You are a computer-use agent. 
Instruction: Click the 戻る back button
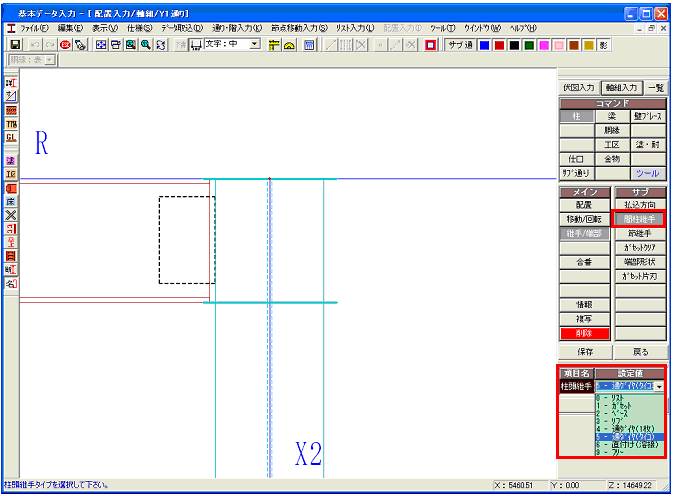640,352
